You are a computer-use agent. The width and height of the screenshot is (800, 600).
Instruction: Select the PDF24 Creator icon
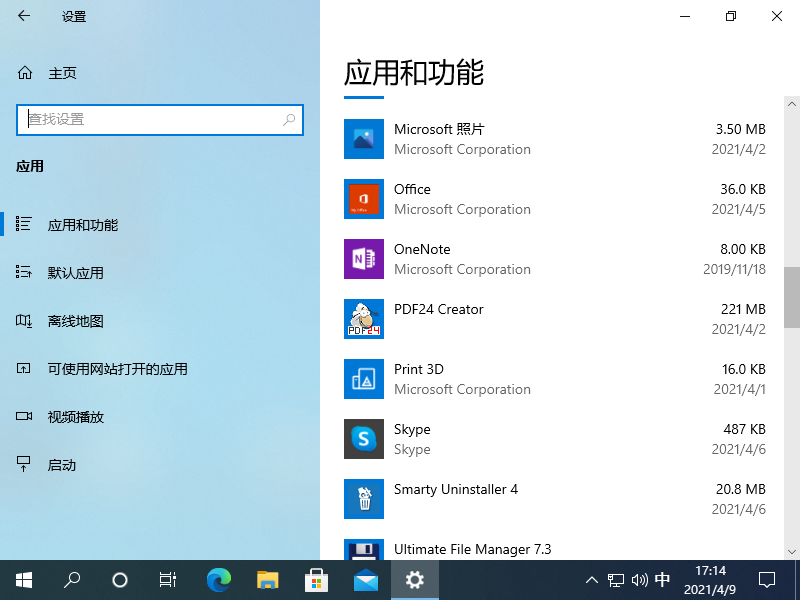(x=364, y=319)
